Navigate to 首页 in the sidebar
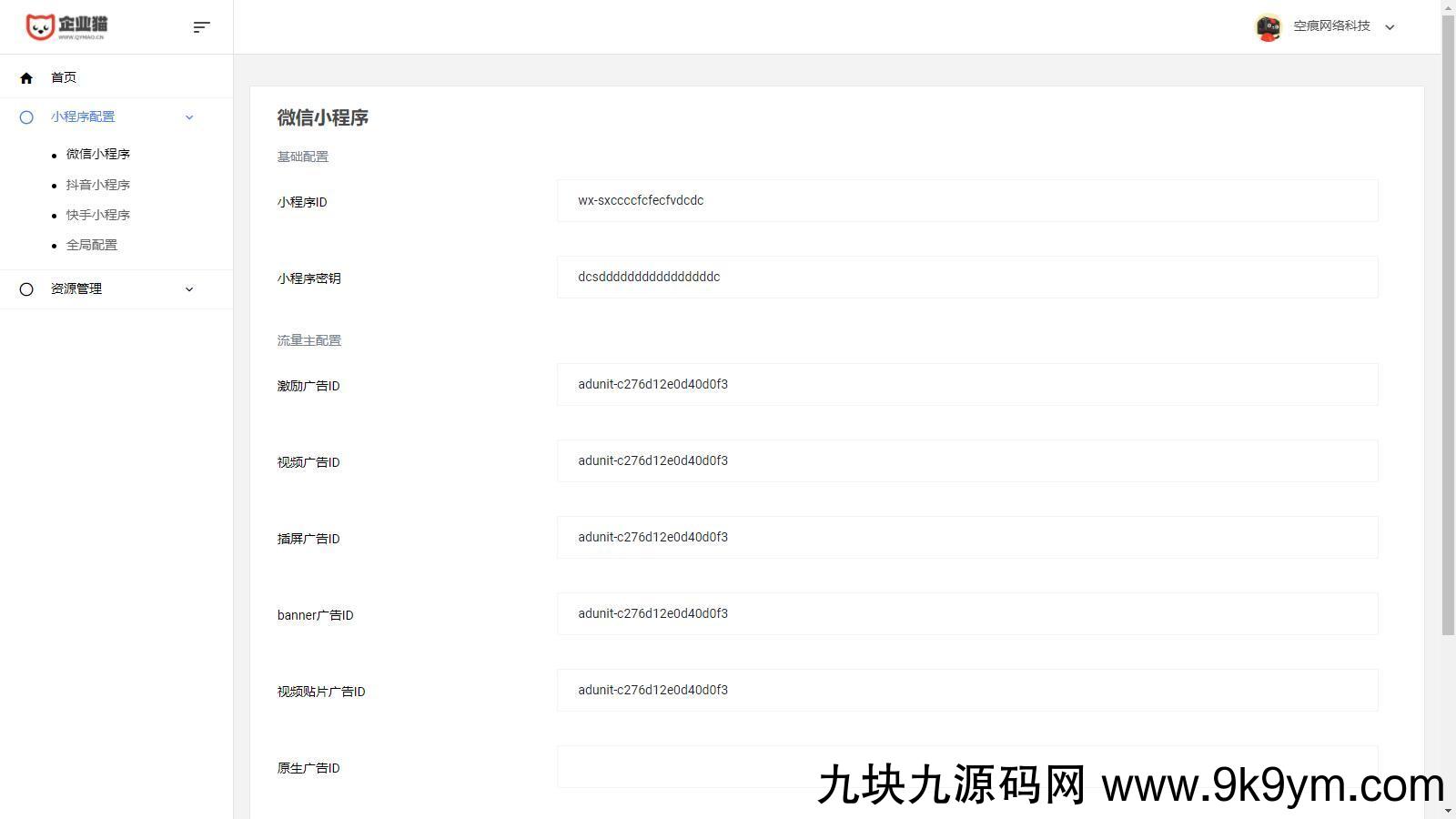 pyautogui.click(x=64, y=78)
